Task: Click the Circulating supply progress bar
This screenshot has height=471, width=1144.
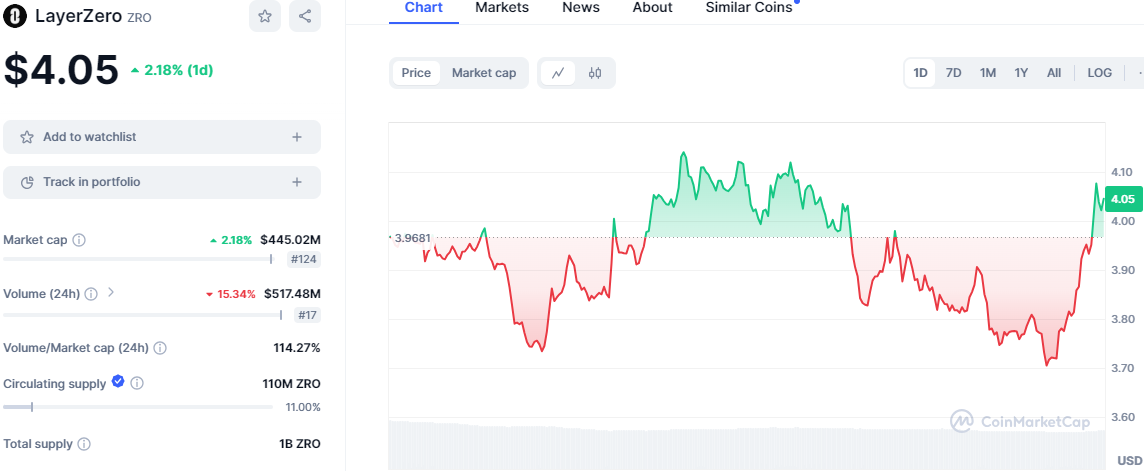Action: (138, 407)
